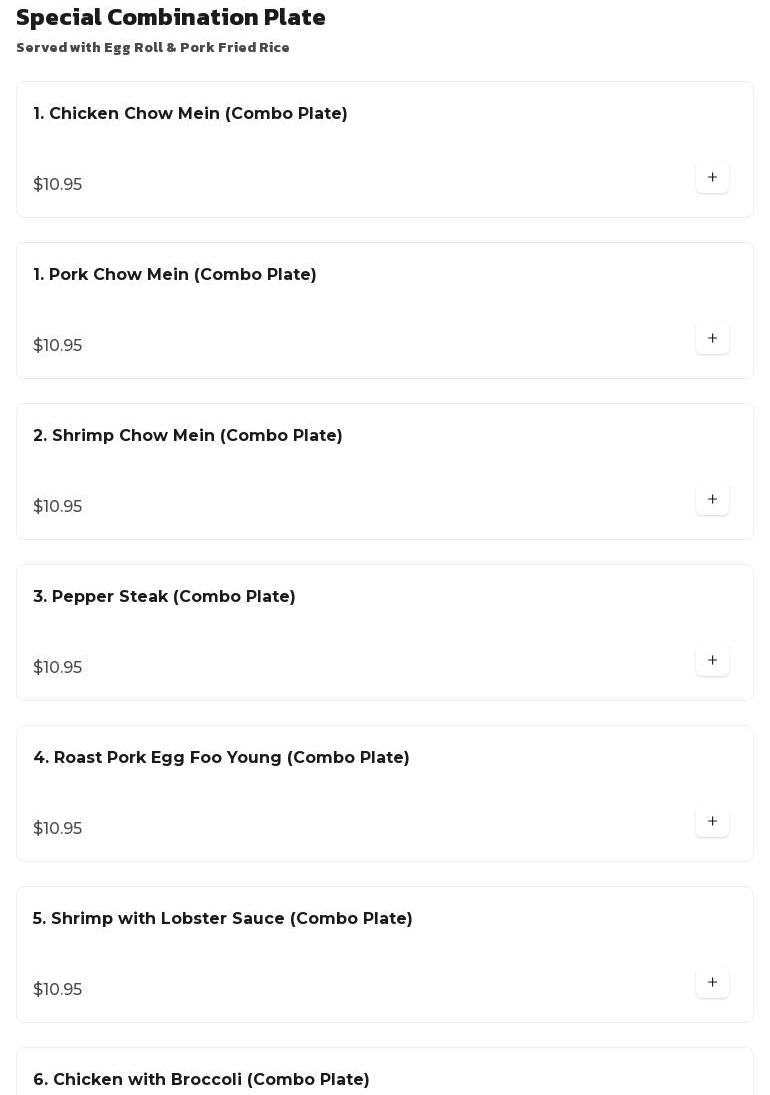Add Chicken Chow Mein combo plate with plus icon
The height and width of the screenshot is (1095, 770).
point(712,177)
